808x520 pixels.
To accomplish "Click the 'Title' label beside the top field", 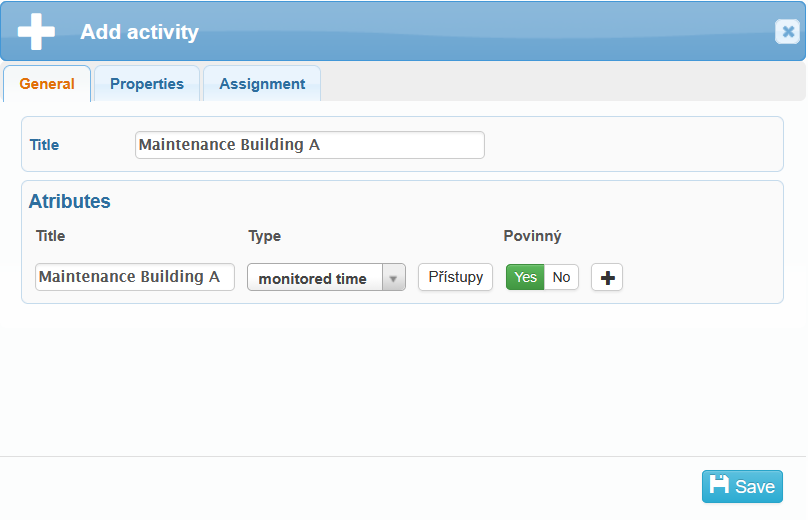I will point(44,145).
